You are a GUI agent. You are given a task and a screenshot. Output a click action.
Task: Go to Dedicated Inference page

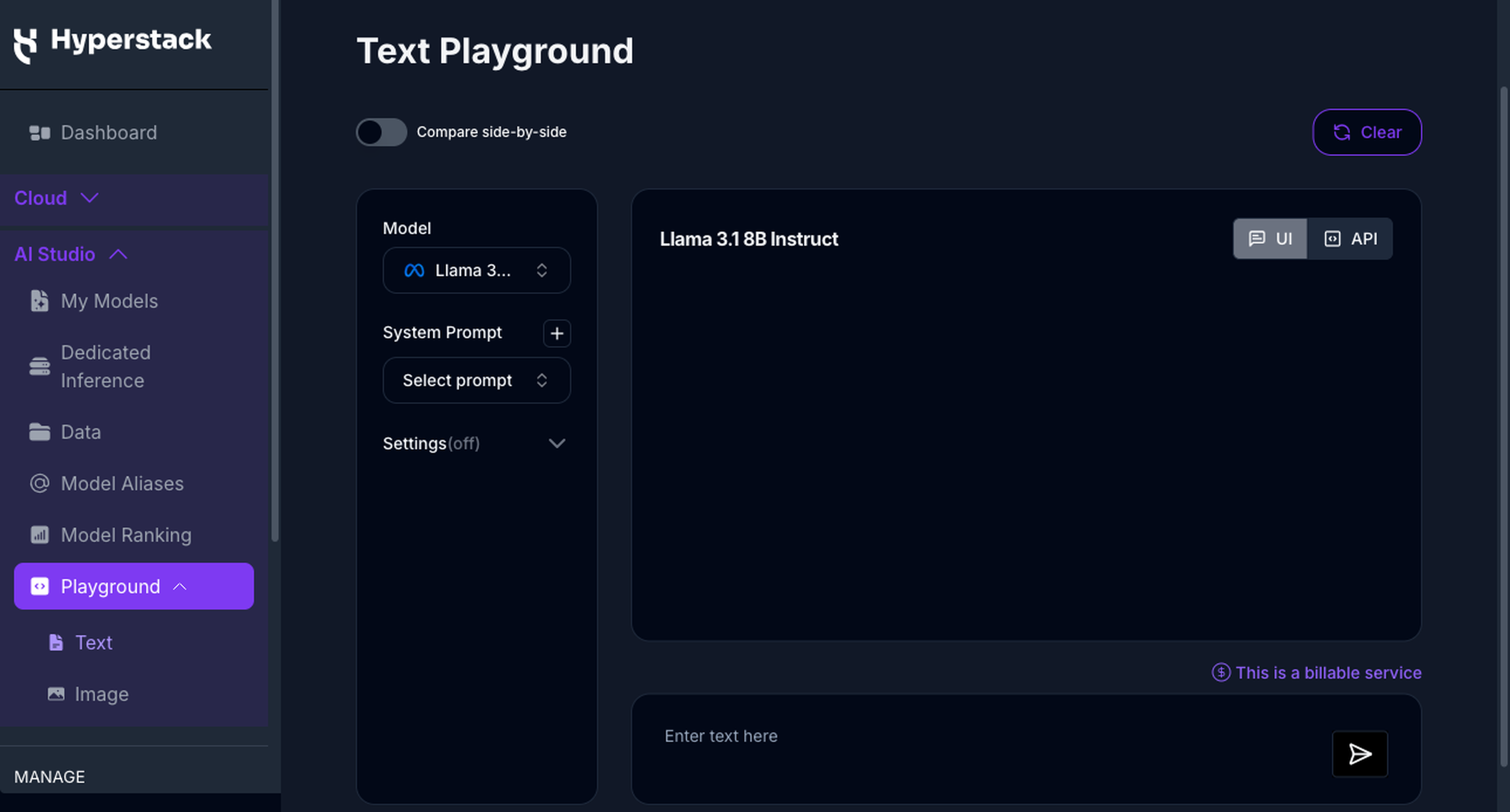pyautogui.click(x=106, y=366)
